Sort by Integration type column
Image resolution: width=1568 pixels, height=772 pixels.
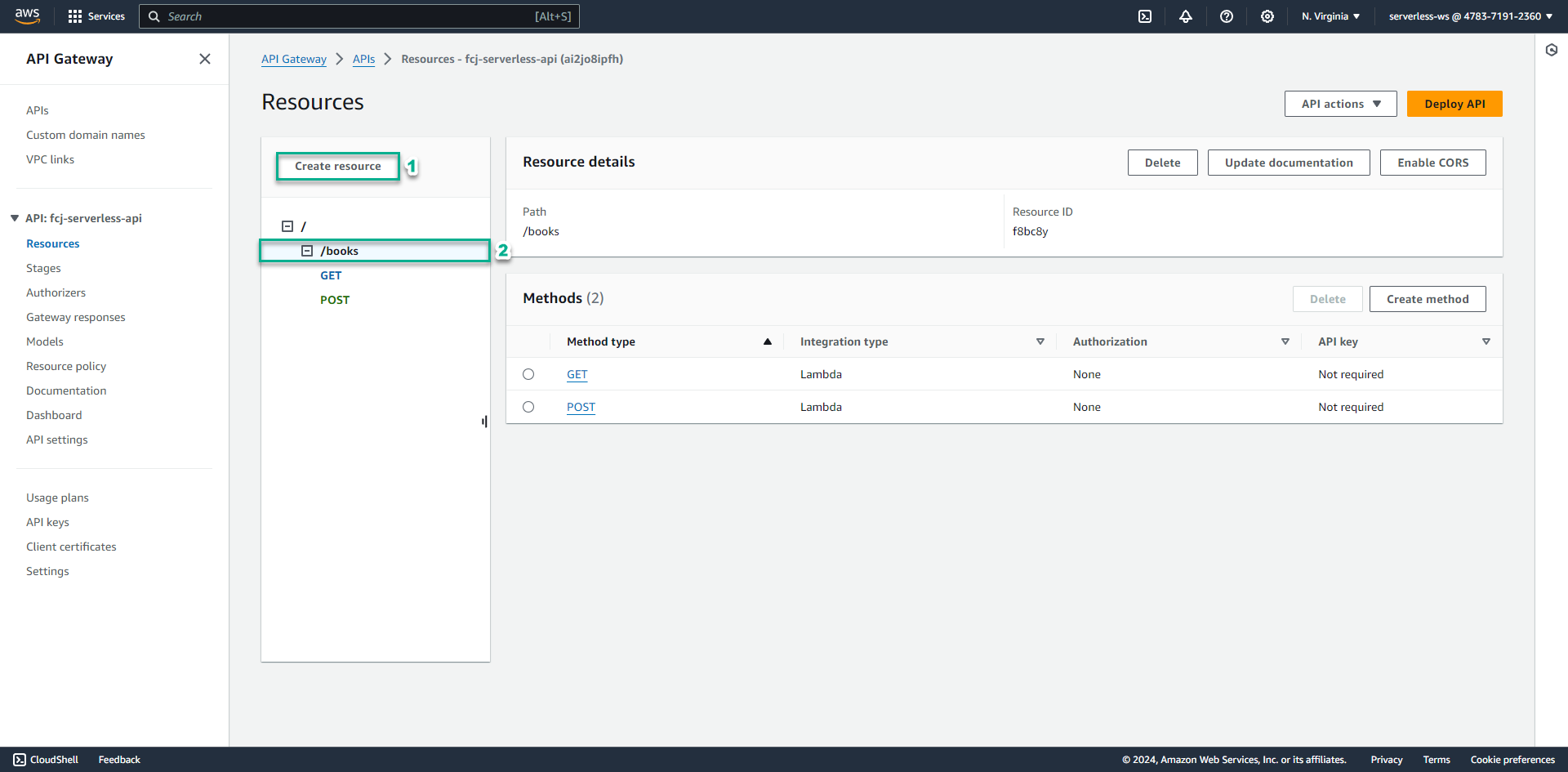tap(1040, 341)
